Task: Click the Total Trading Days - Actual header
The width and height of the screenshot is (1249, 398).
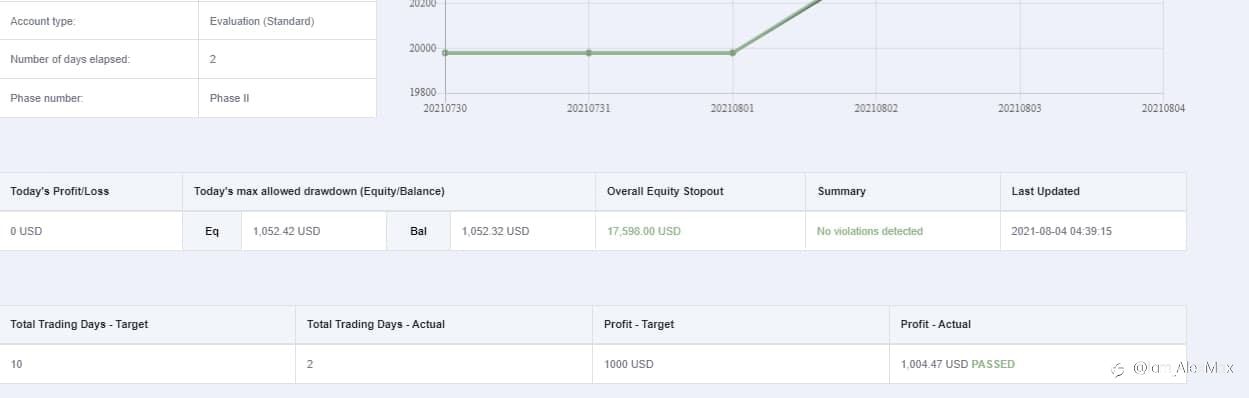Action: click(x=376, y=324)
